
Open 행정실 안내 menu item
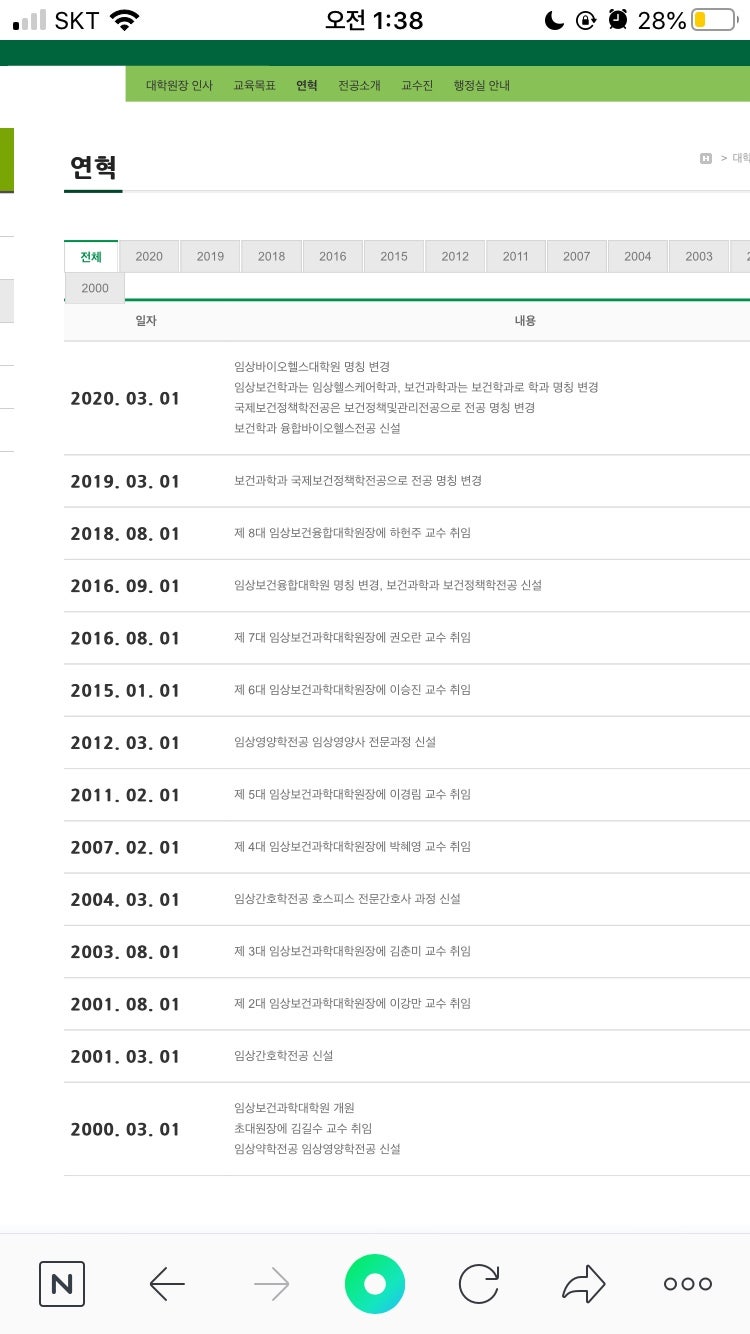tap(481, 86)
